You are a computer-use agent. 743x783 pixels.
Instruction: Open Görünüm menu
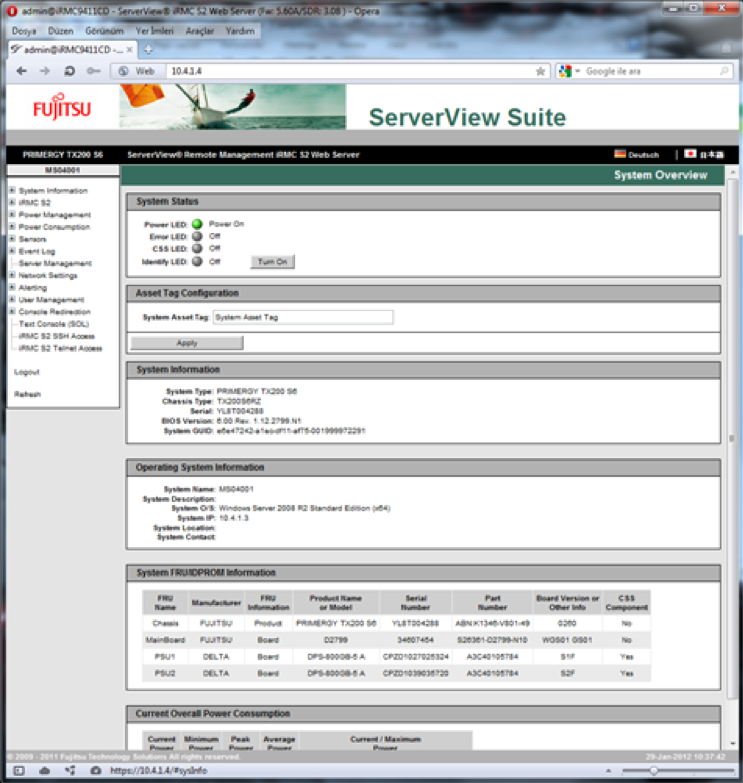click(104, 31)
